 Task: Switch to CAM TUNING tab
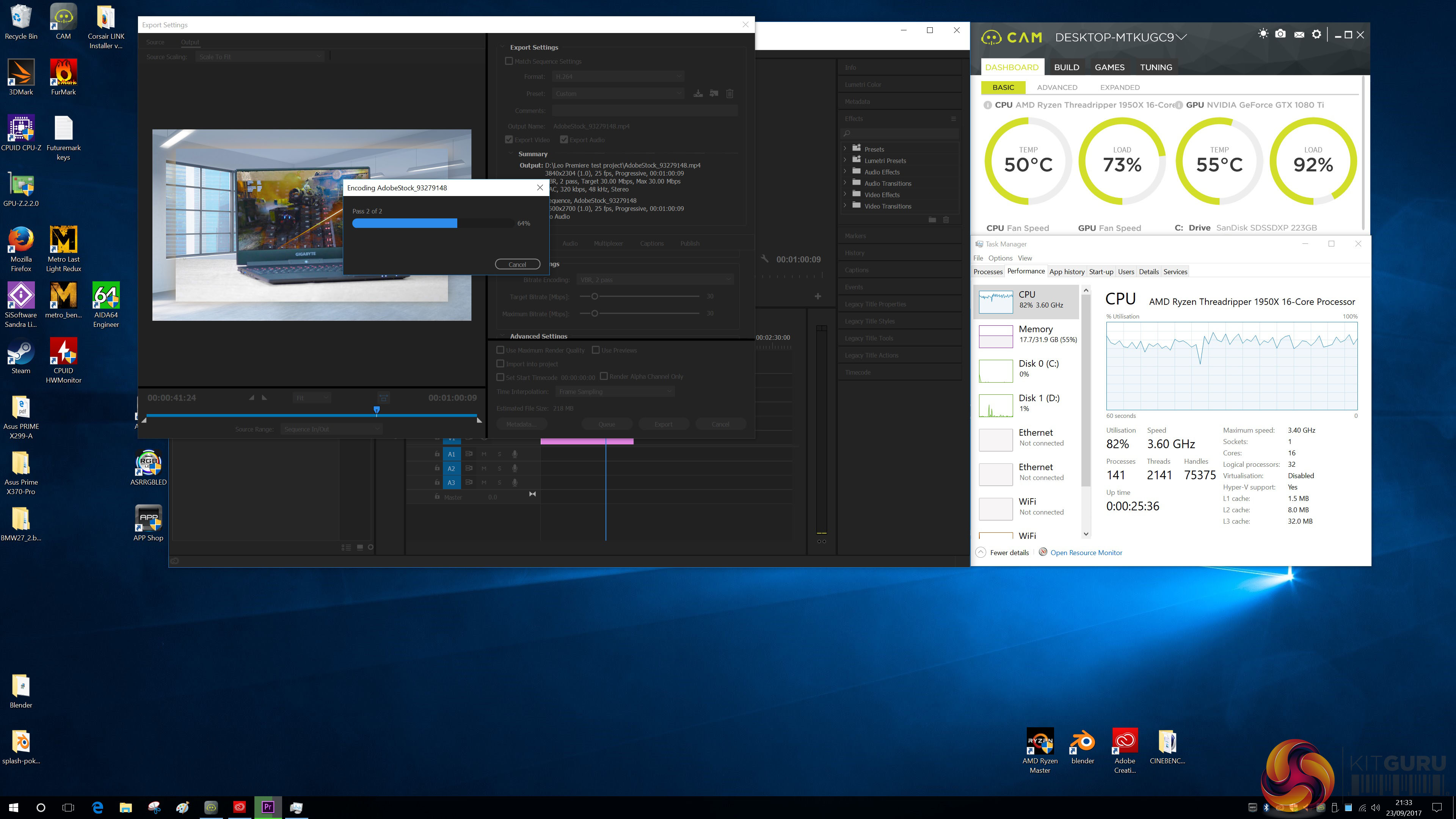[x=1155, y=67]
